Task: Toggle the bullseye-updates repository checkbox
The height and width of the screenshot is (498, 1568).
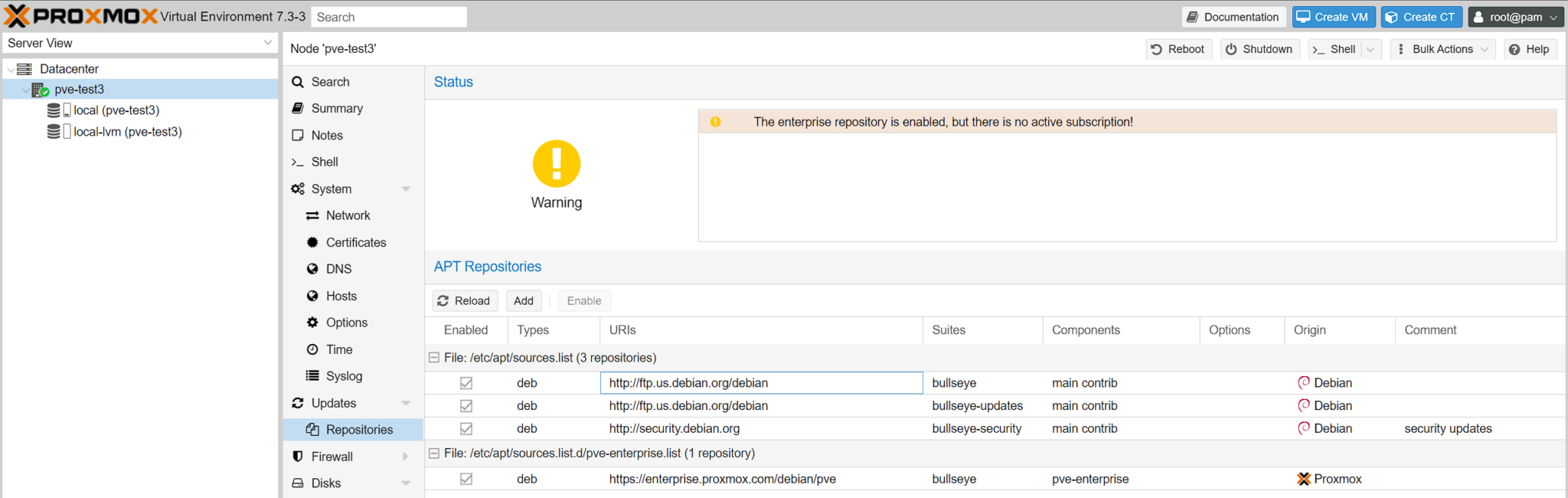Action: (x=466, y=406)
